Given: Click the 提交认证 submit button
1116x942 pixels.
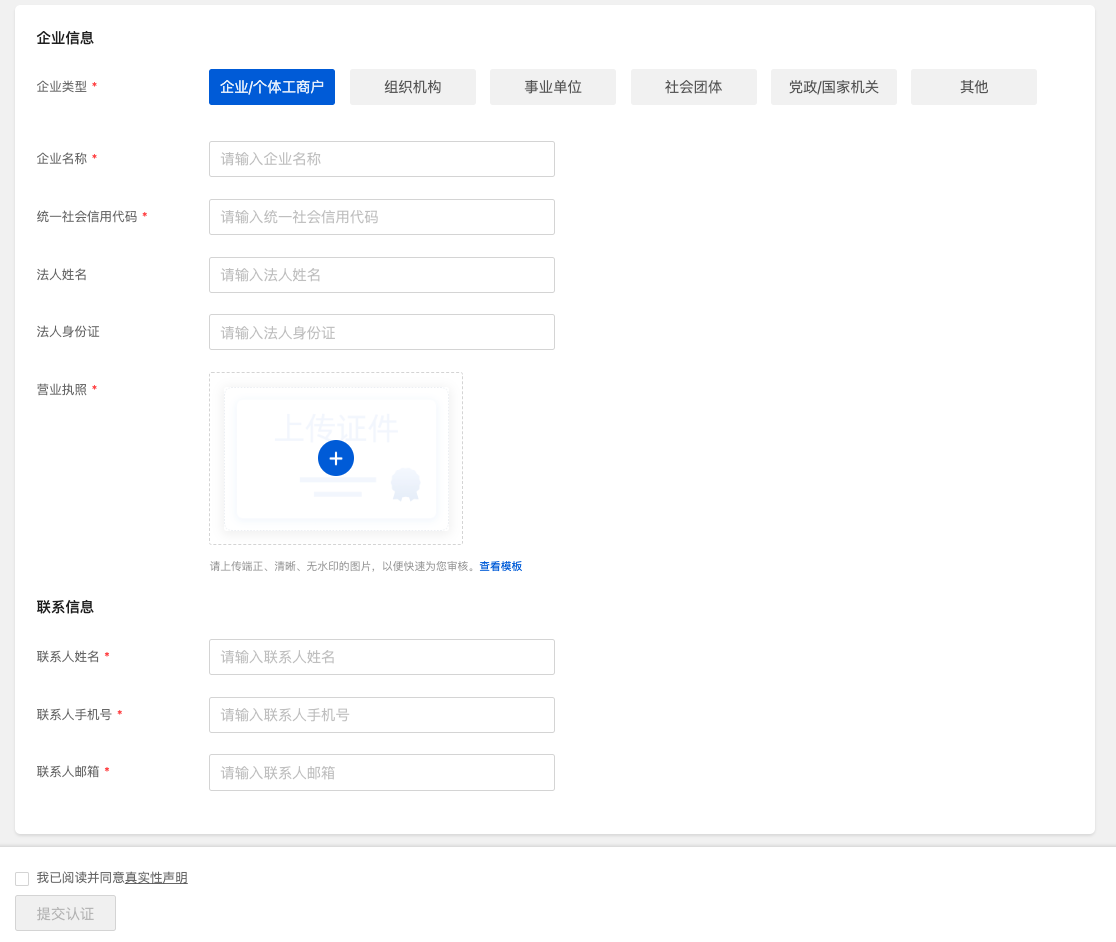Looking at the screenshot, I should [x=65, y=914].
